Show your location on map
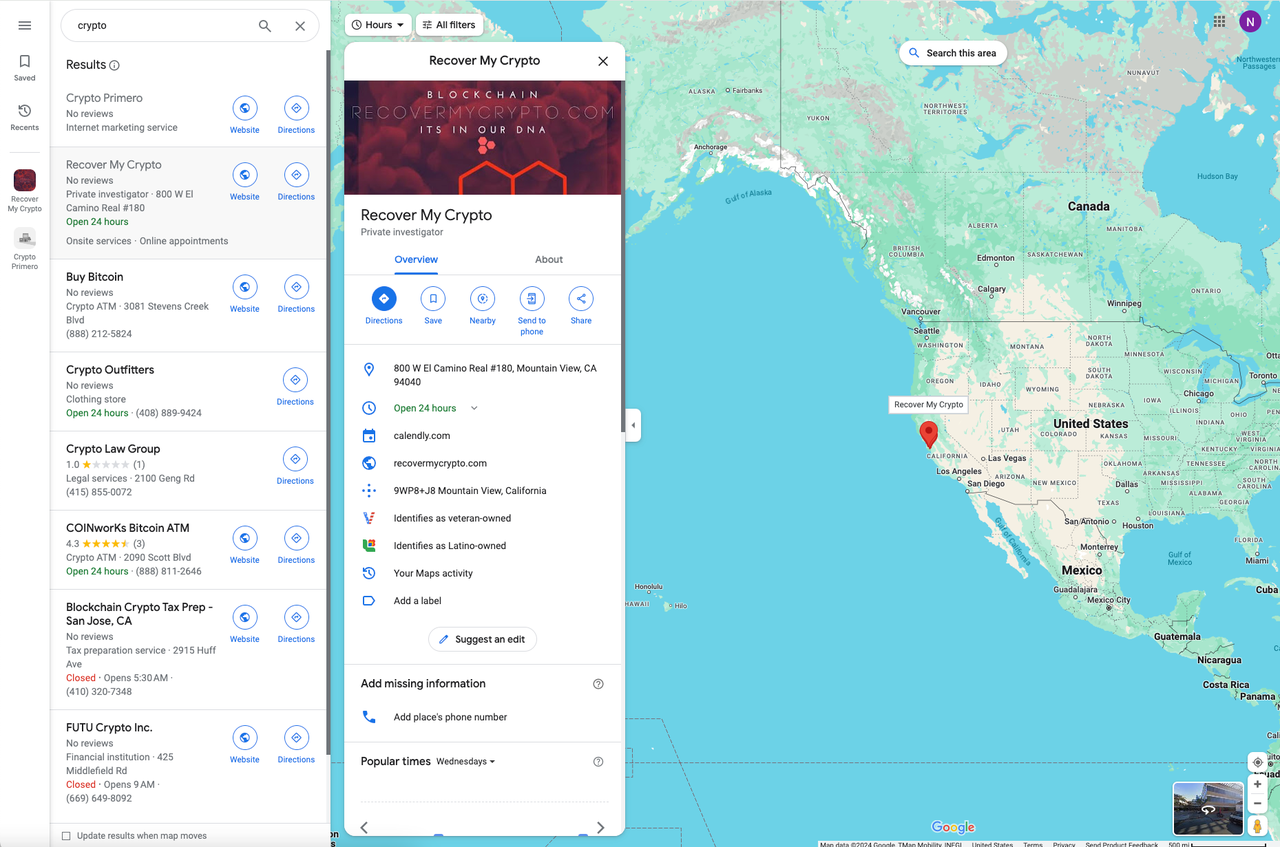 (1258, 762)
